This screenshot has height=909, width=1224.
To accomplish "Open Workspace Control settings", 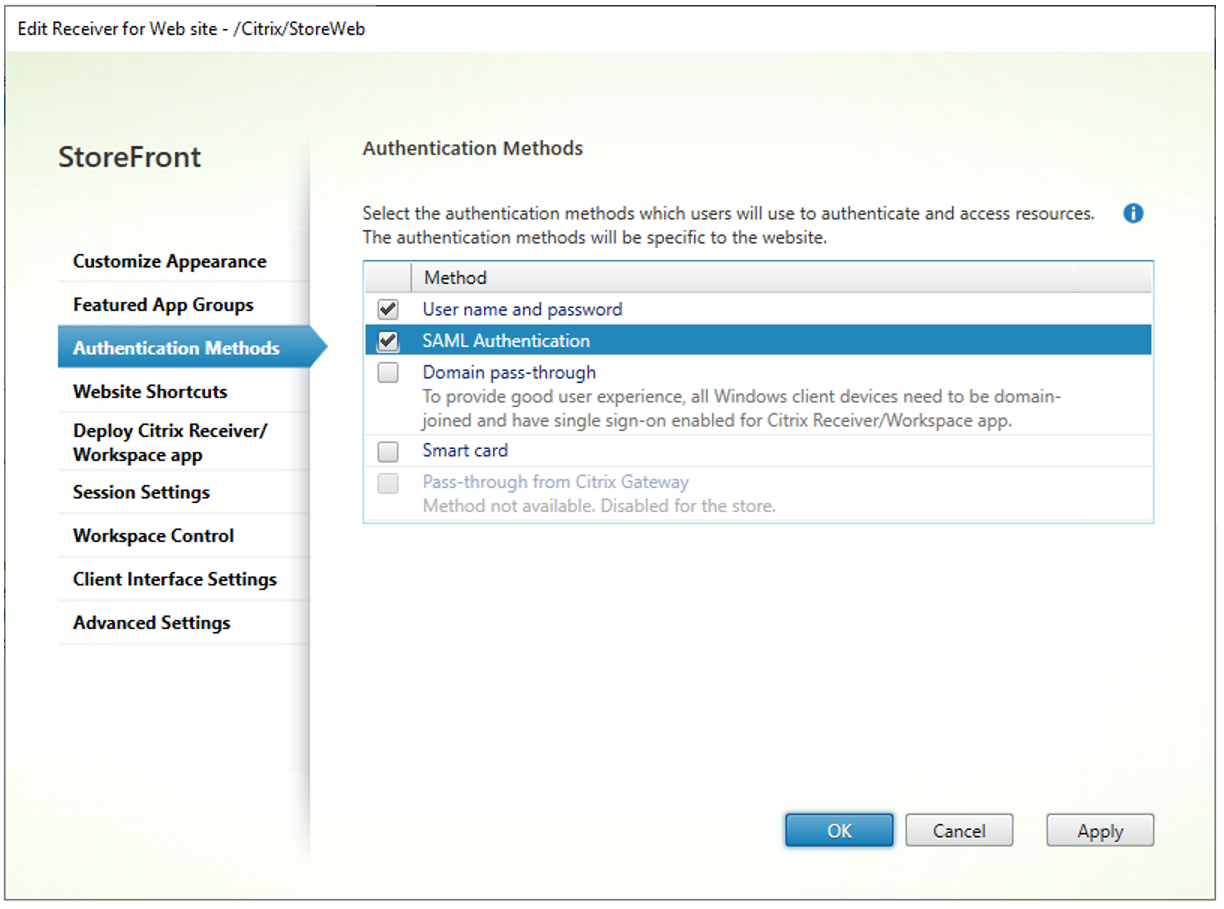I will click(x=153, y=536).
